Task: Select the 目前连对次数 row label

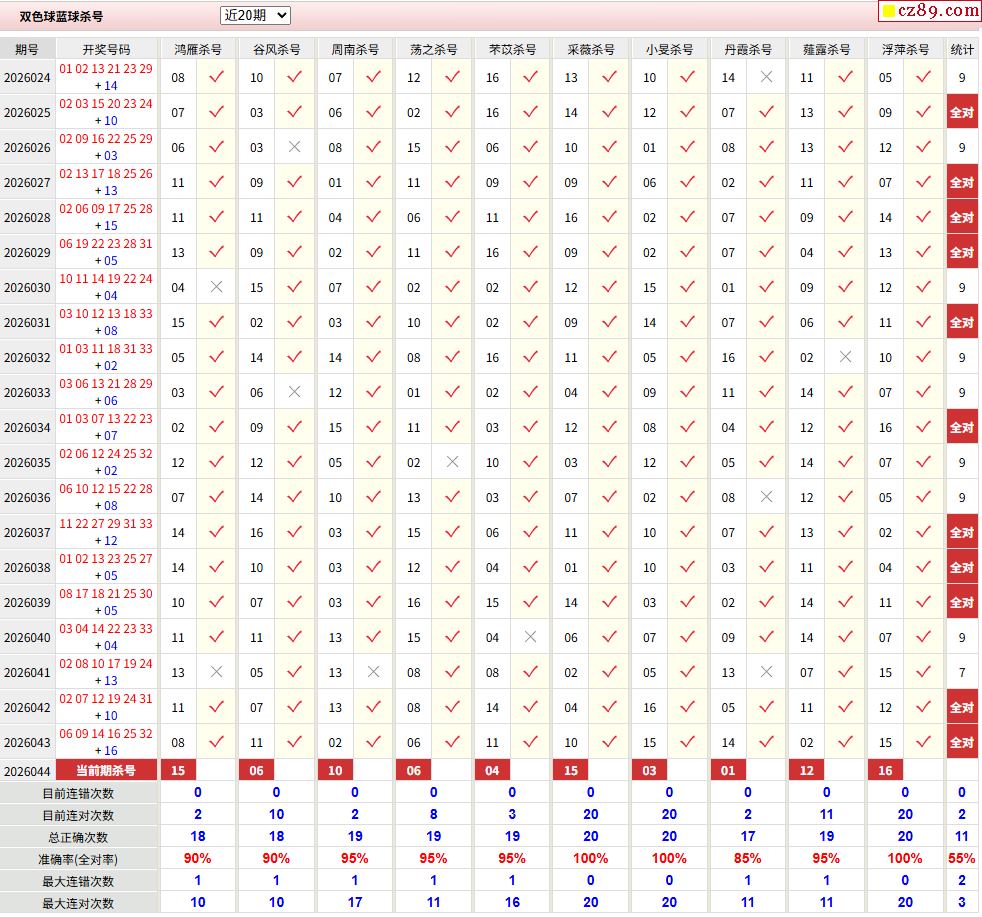Action: click(x=78, y=816)
